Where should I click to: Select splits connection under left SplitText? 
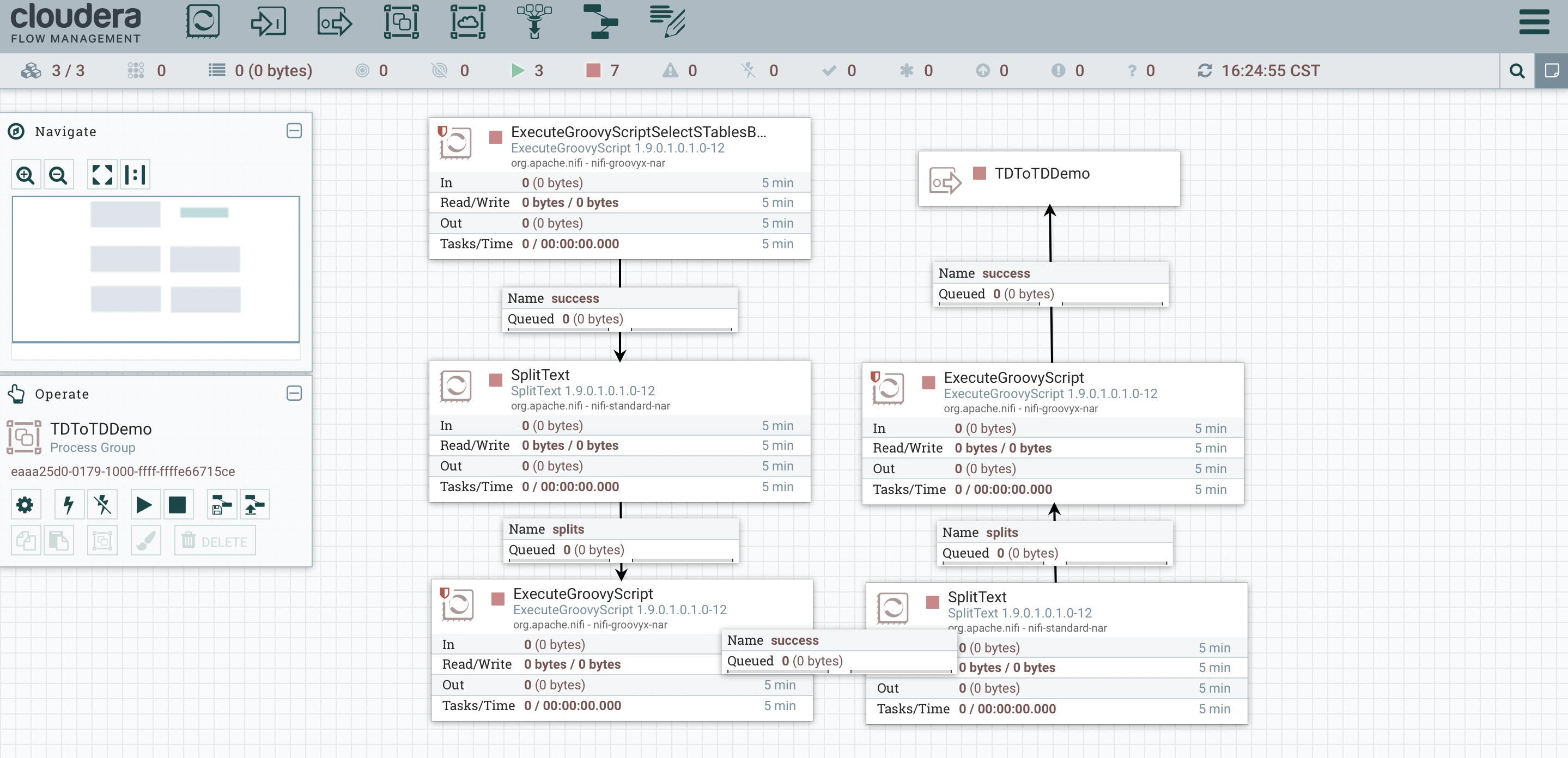621,540
